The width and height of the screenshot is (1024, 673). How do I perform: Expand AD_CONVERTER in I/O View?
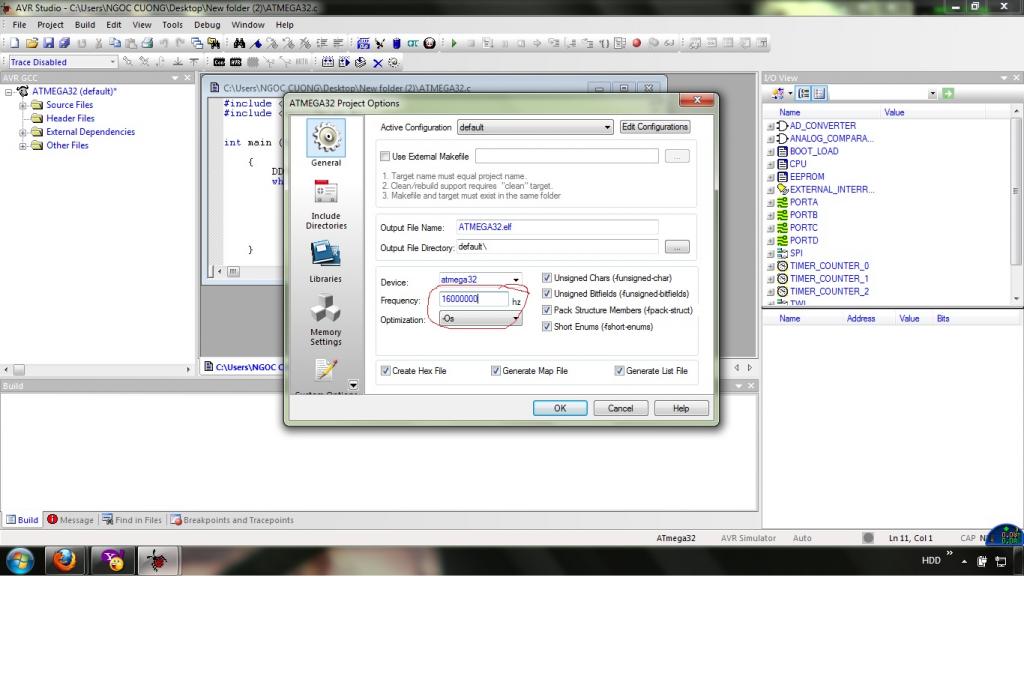770,126
